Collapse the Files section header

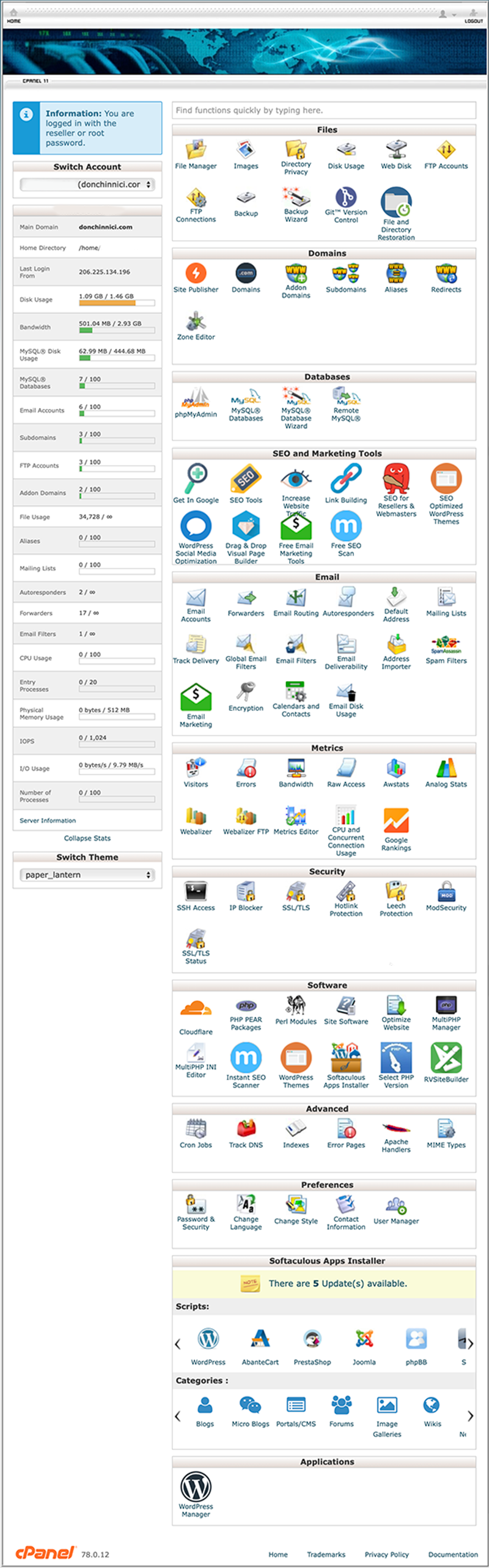pyautogui.click(x=324, y=130)
